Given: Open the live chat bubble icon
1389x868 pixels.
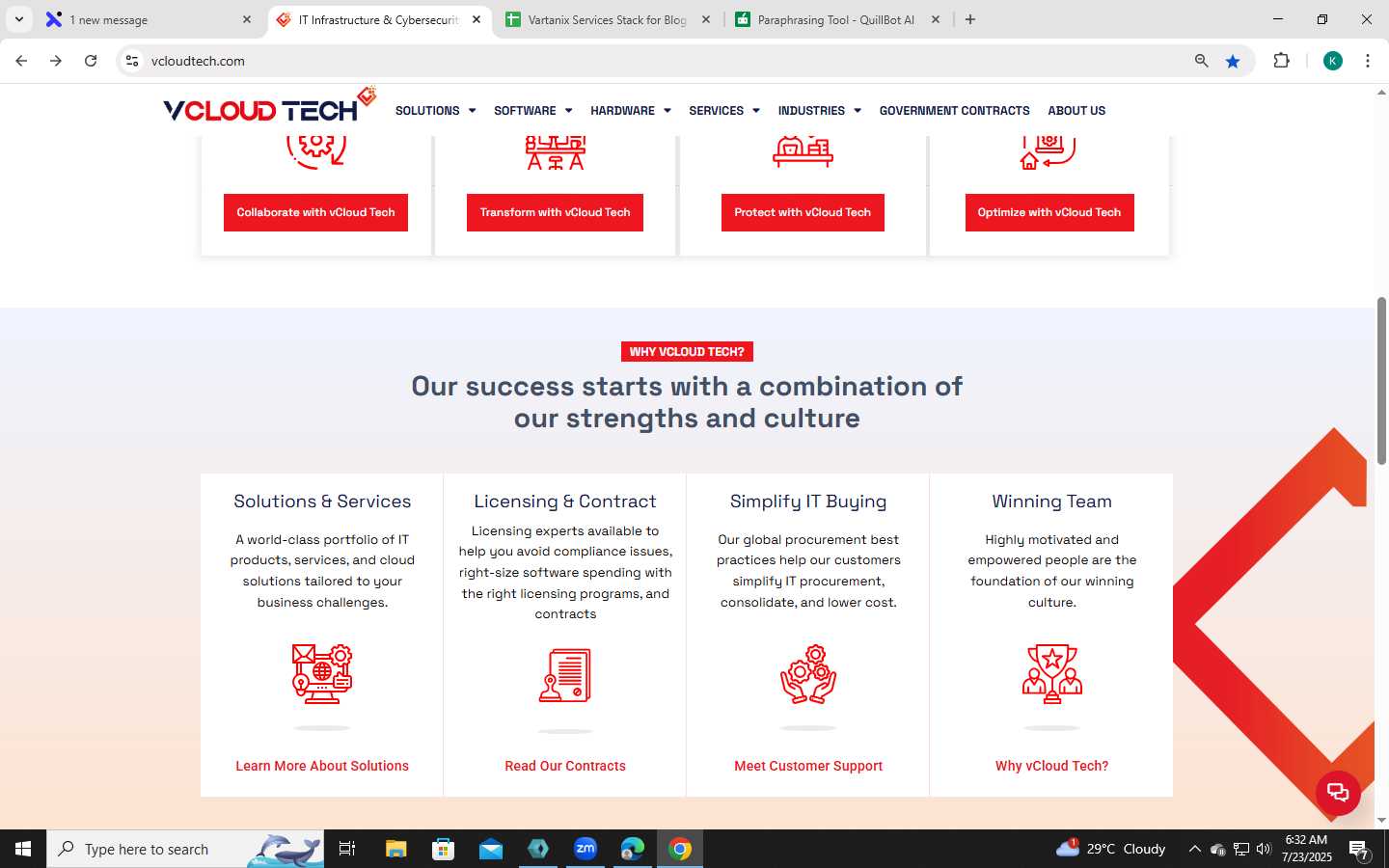Looking at the screenshot, I should point(1338,793).
